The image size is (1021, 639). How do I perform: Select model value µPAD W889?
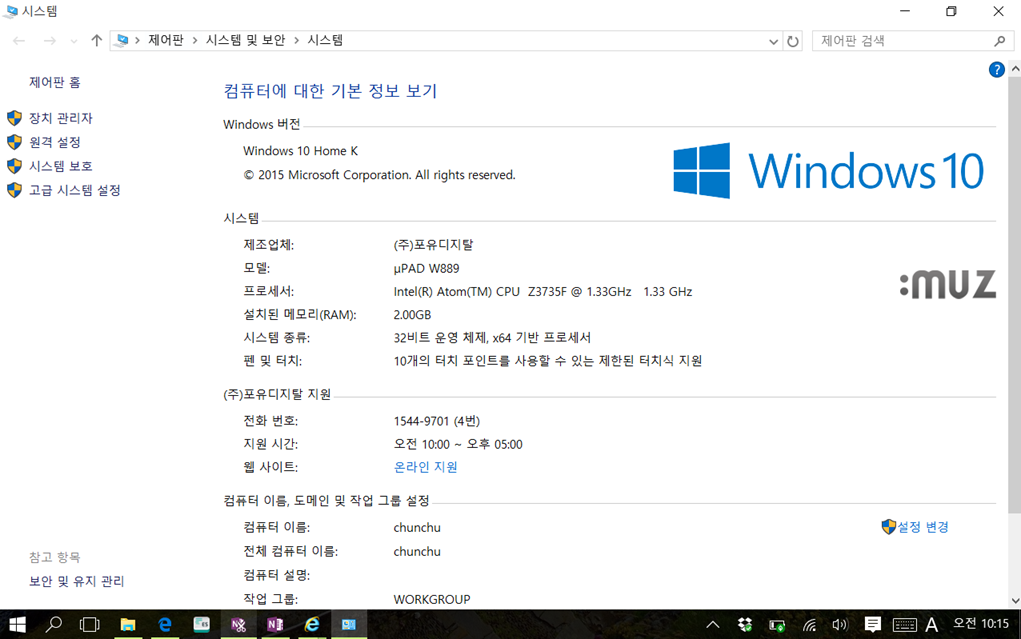click(x=426, y=268)
